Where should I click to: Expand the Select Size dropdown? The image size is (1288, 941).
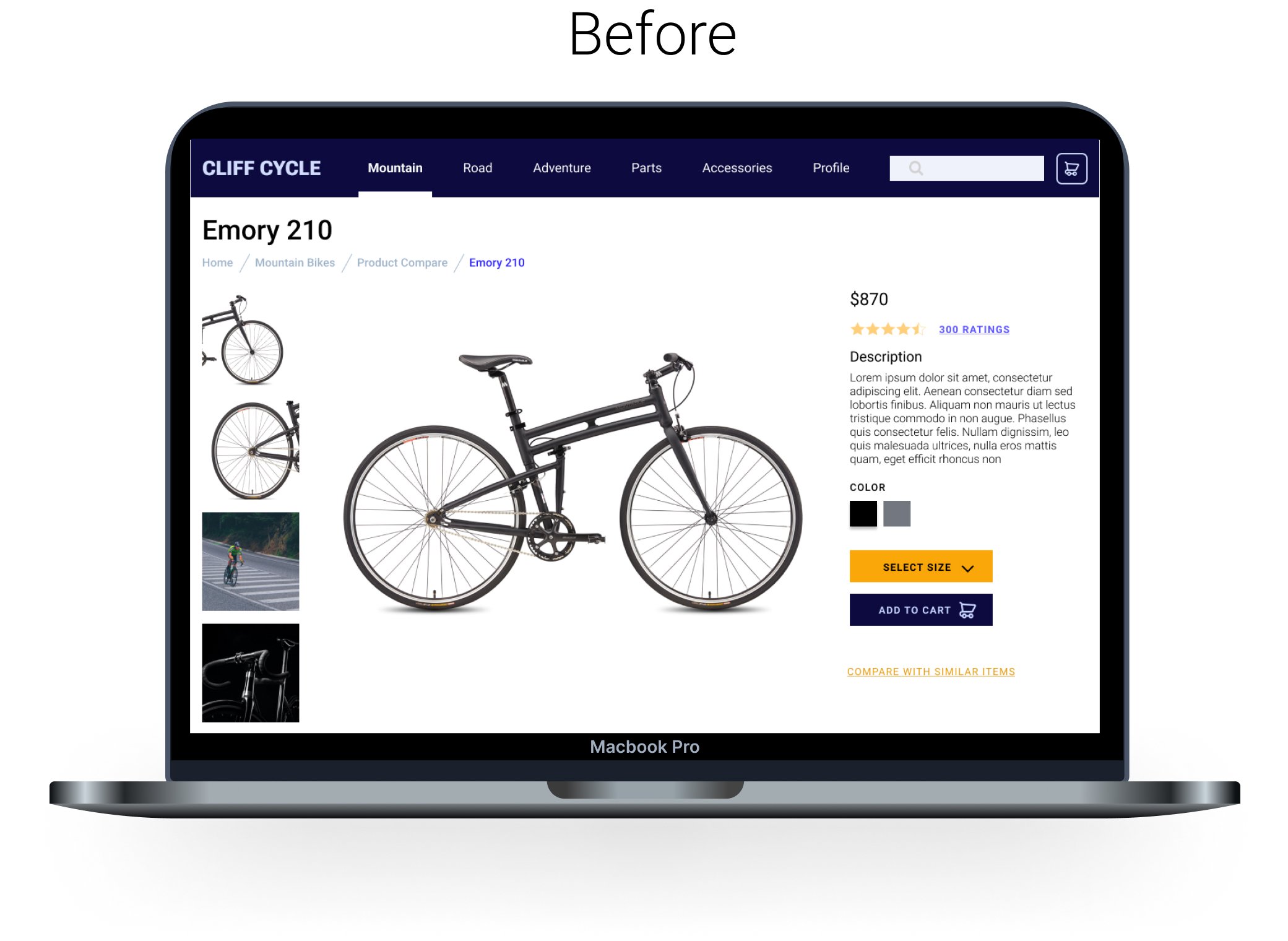coord(920,566)
